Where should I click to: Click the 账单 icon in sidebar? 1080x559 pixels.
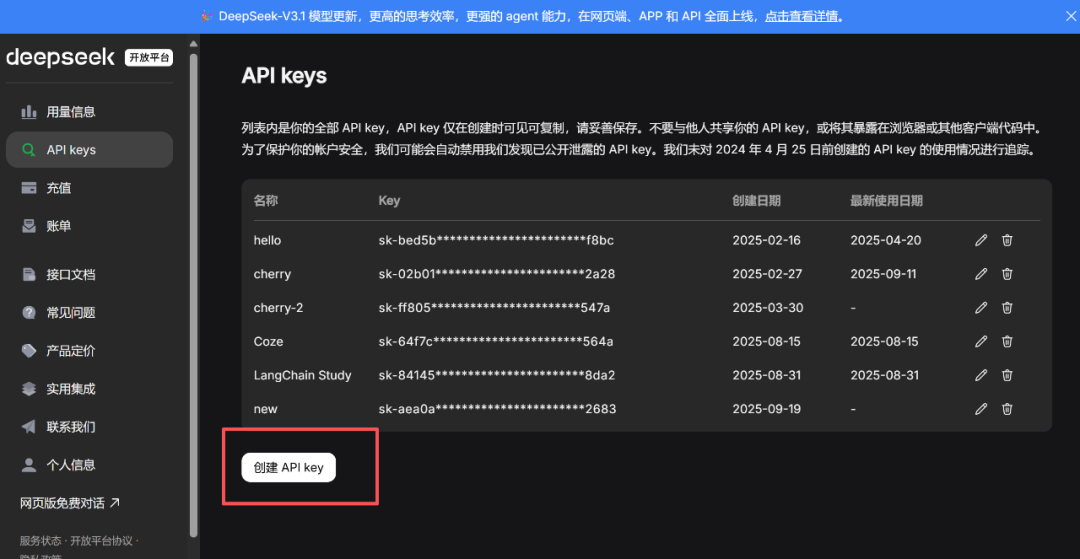(x=29, y=226)
